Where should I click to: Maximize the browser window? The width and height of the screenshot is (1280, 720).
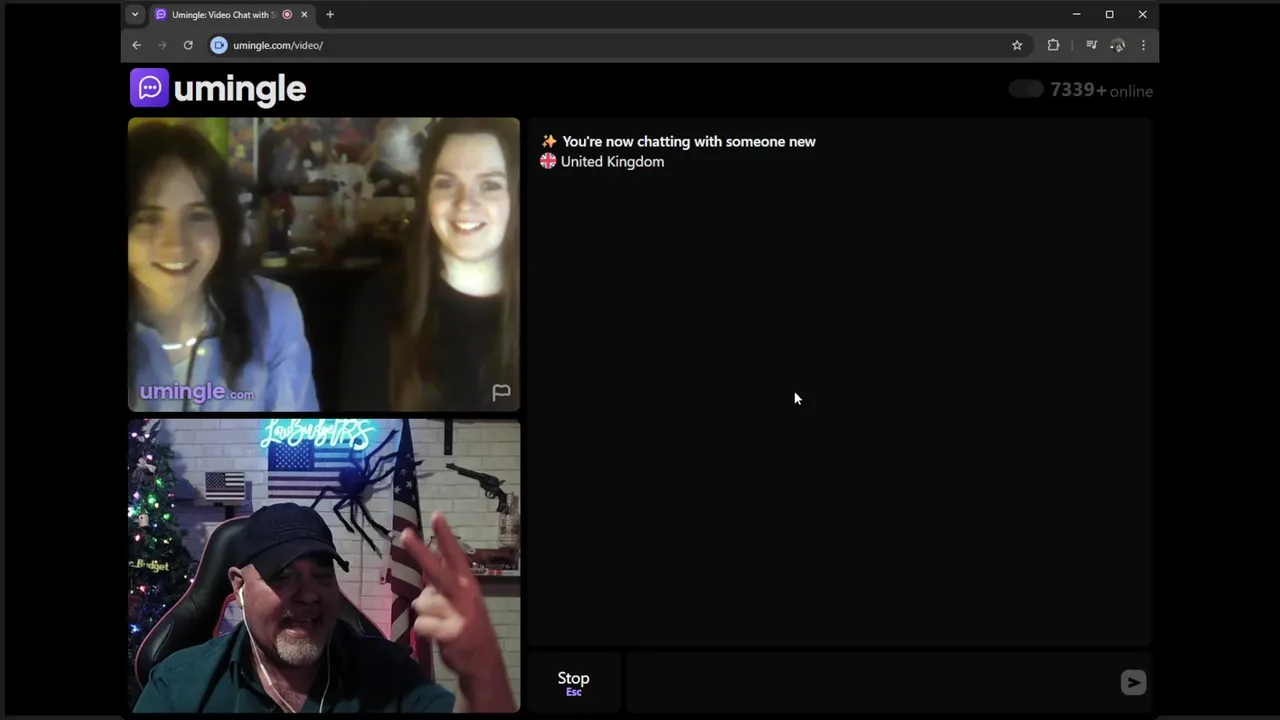[x=1109, y=15]
